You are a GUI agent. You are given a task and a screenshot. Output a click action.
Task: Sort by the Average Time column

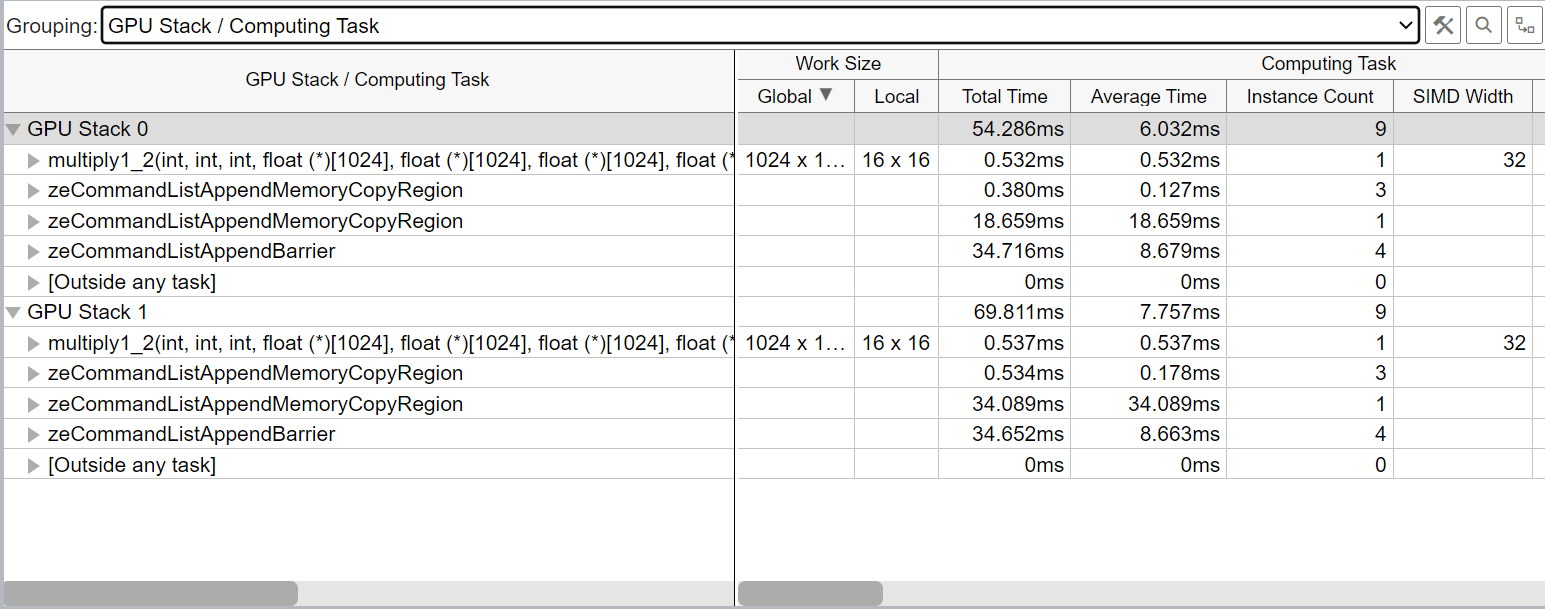1148,97
